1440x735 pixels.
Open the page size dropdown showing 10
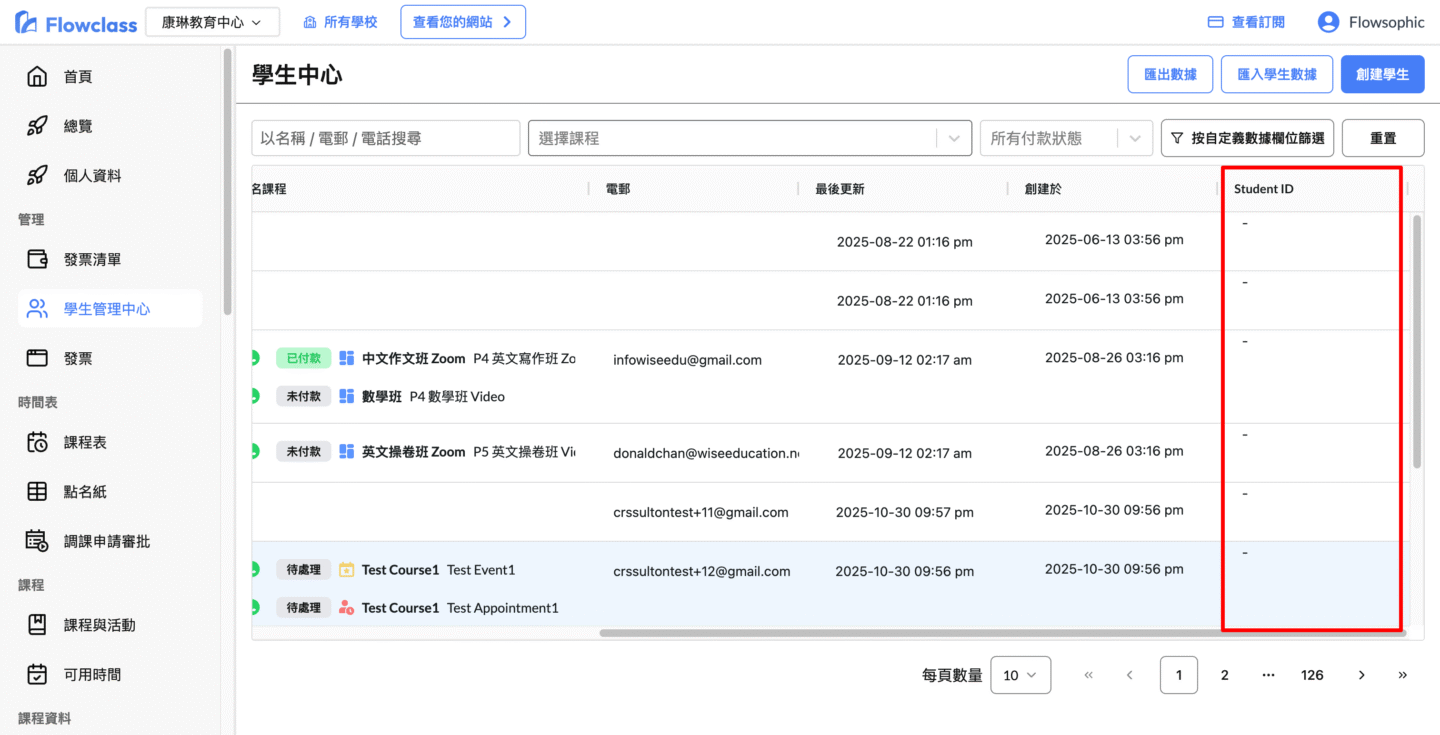1020,675
